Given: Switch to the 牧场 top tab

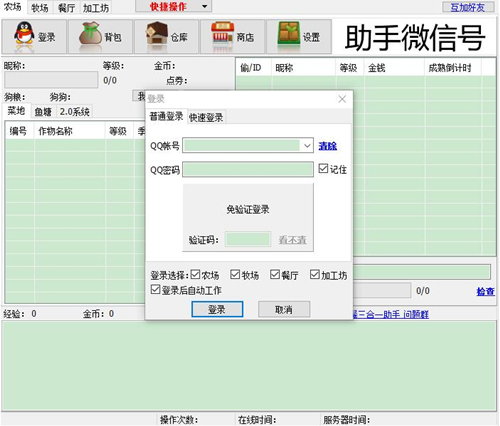Looking at the screenshot, I should click(40, 8).
